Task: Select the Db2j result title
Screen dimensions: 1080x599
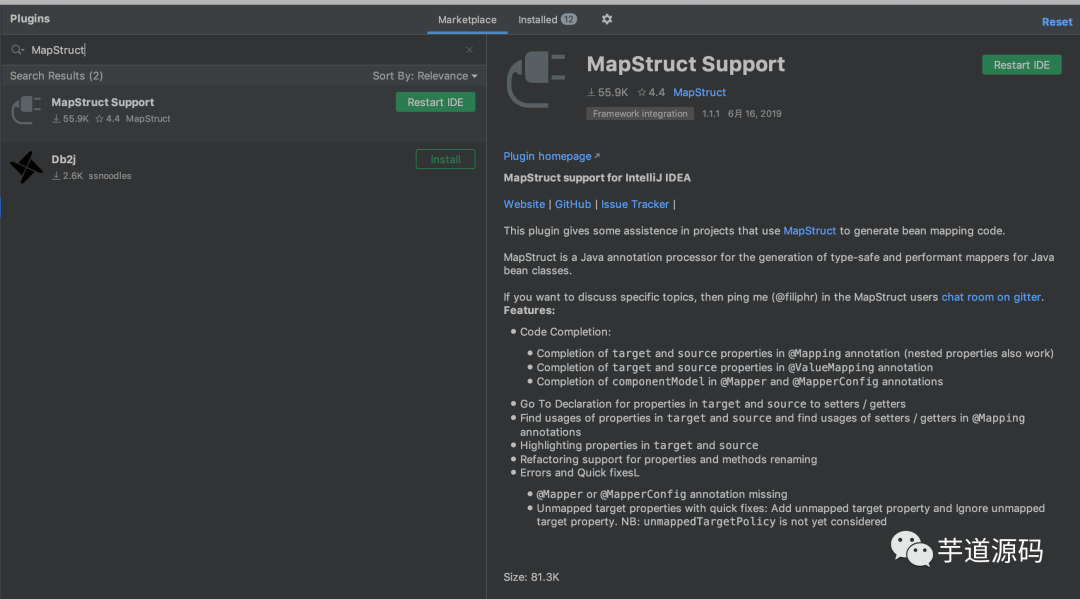Action: 63,159
